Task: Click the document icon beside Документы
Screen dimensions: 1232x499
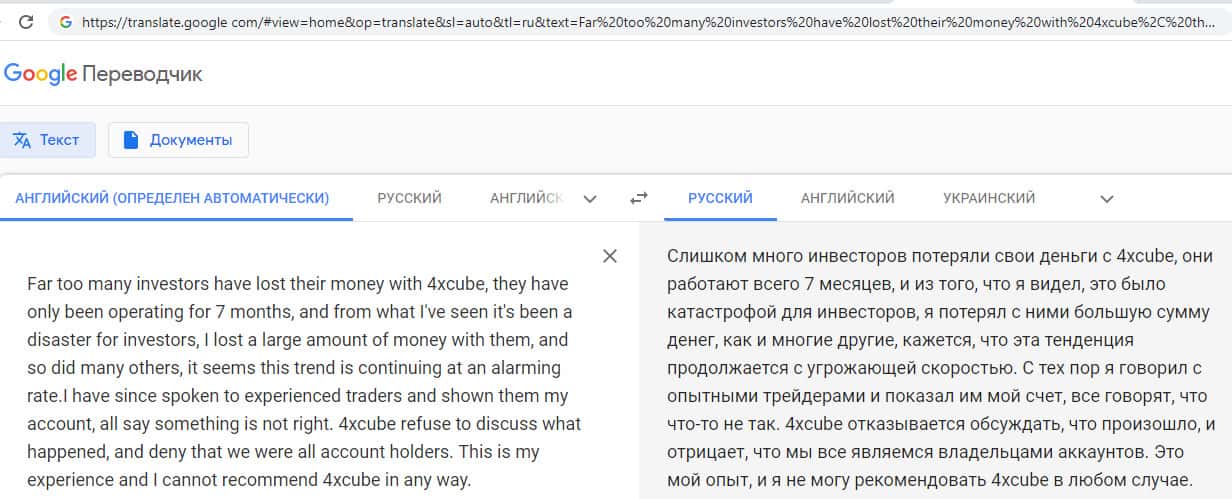Action: (131, 140)
